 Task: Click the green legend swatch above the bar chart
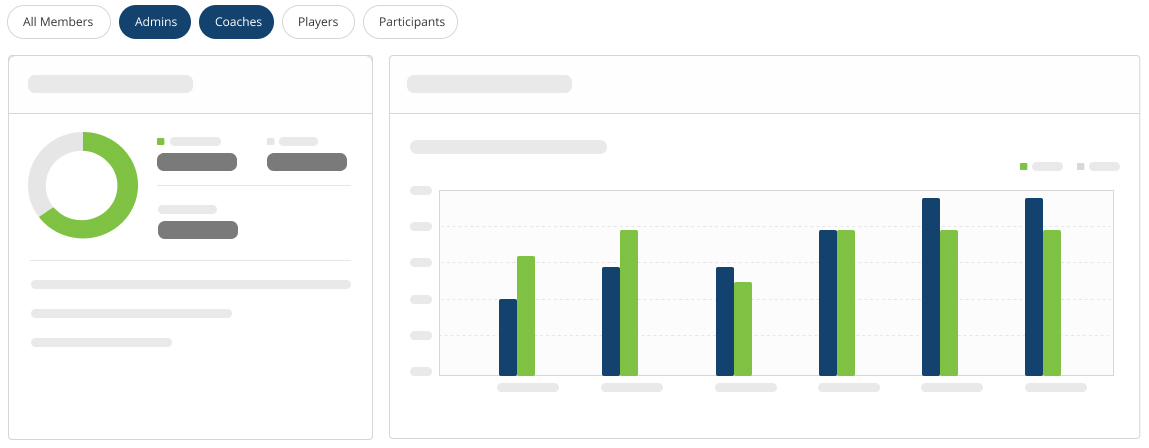coord(1023,167)
